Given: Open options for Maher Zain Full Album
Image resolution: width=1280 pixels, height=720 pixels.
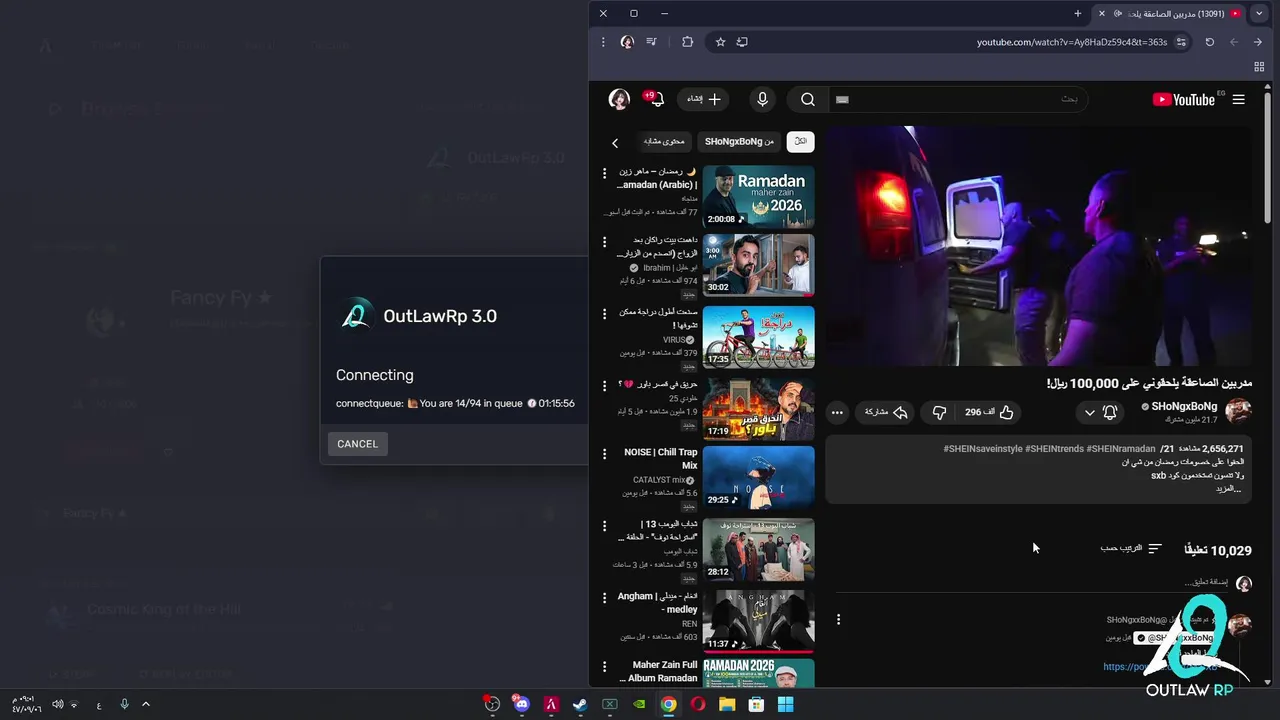Looking at the screenshot, I should [604, 665].
